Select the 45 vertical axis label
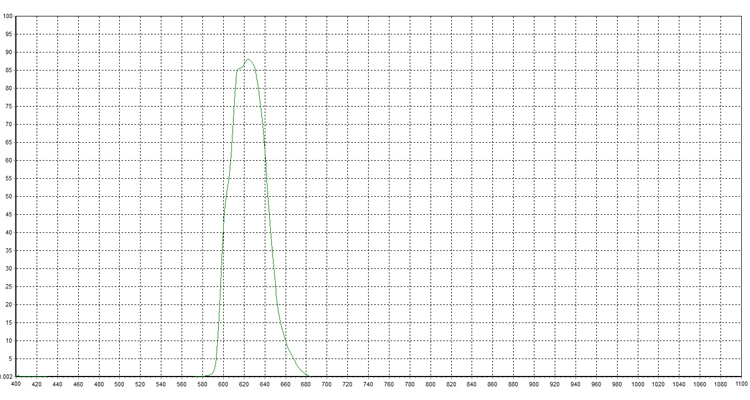Viewport: 750px width, 400px height. [9, 214]
